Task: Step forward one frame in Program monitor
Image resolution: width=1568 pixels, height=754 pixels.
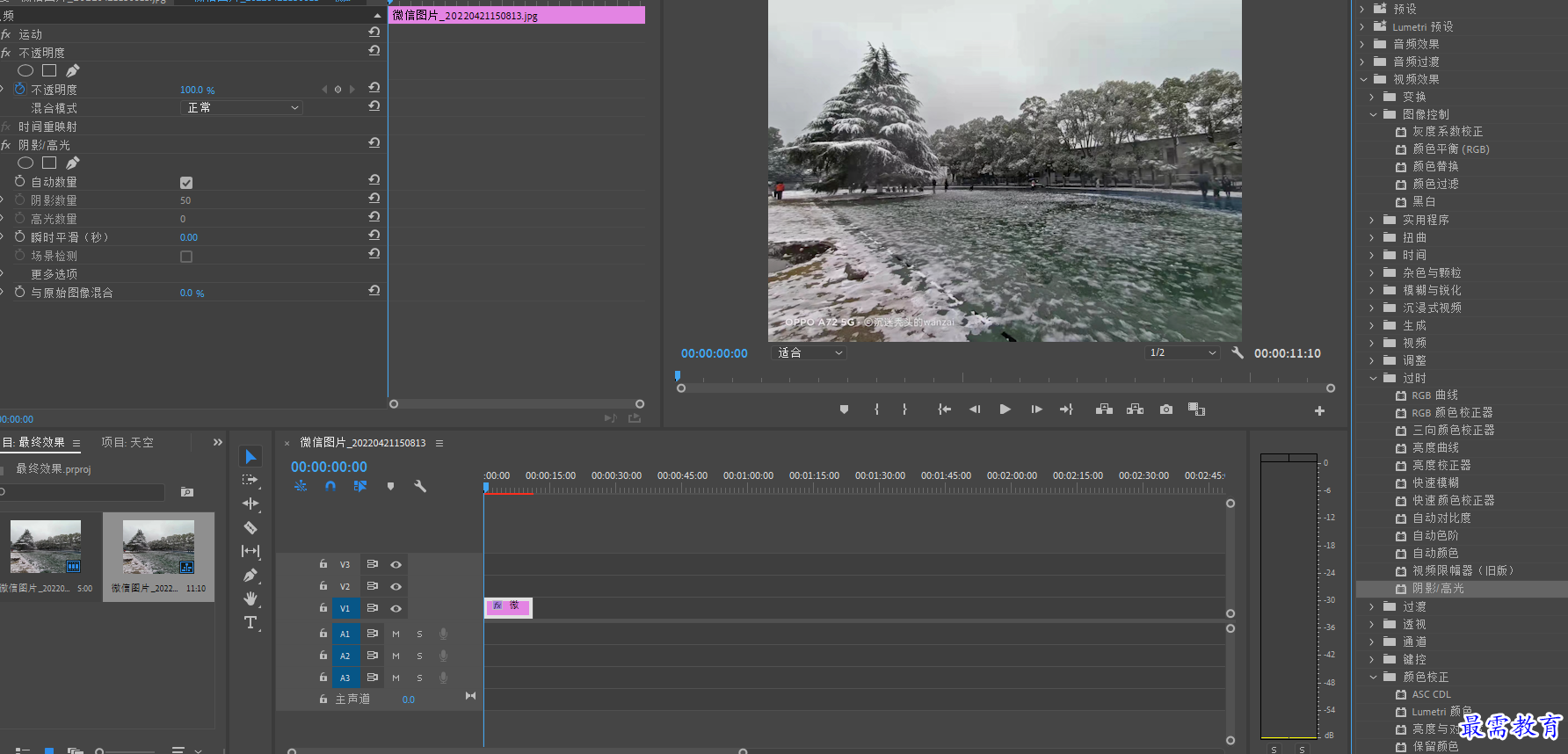Action: pyautogui.click(x=1036, y=410)
